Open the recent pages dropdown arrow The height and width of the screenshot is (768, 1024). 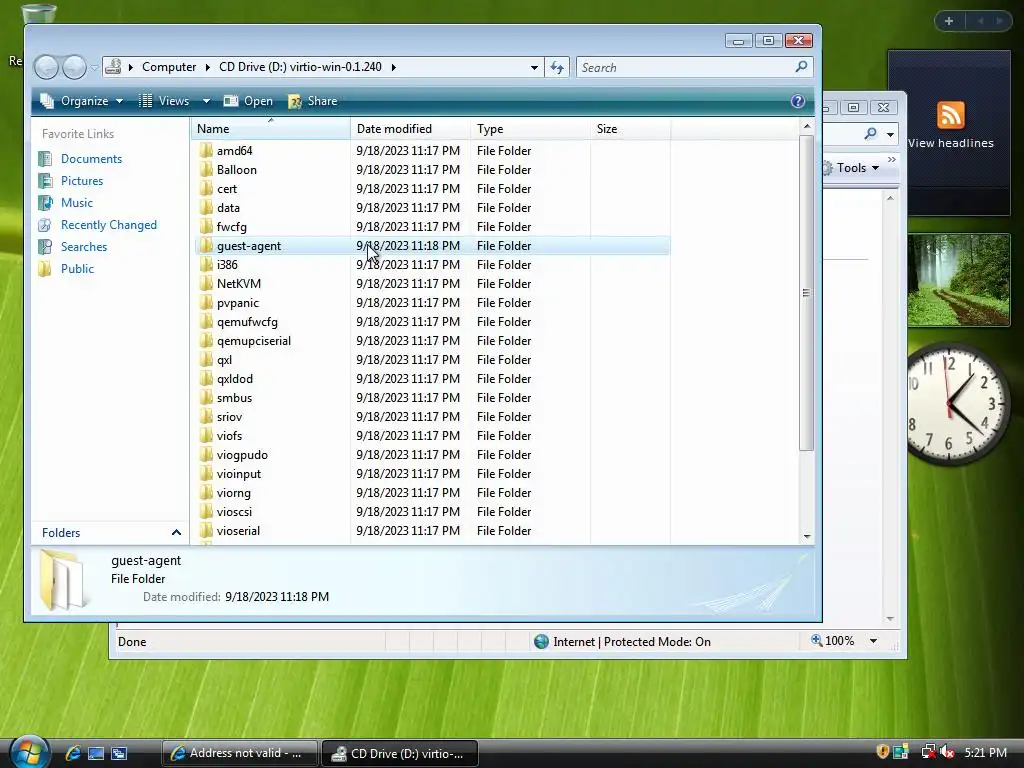click(95, 67)
